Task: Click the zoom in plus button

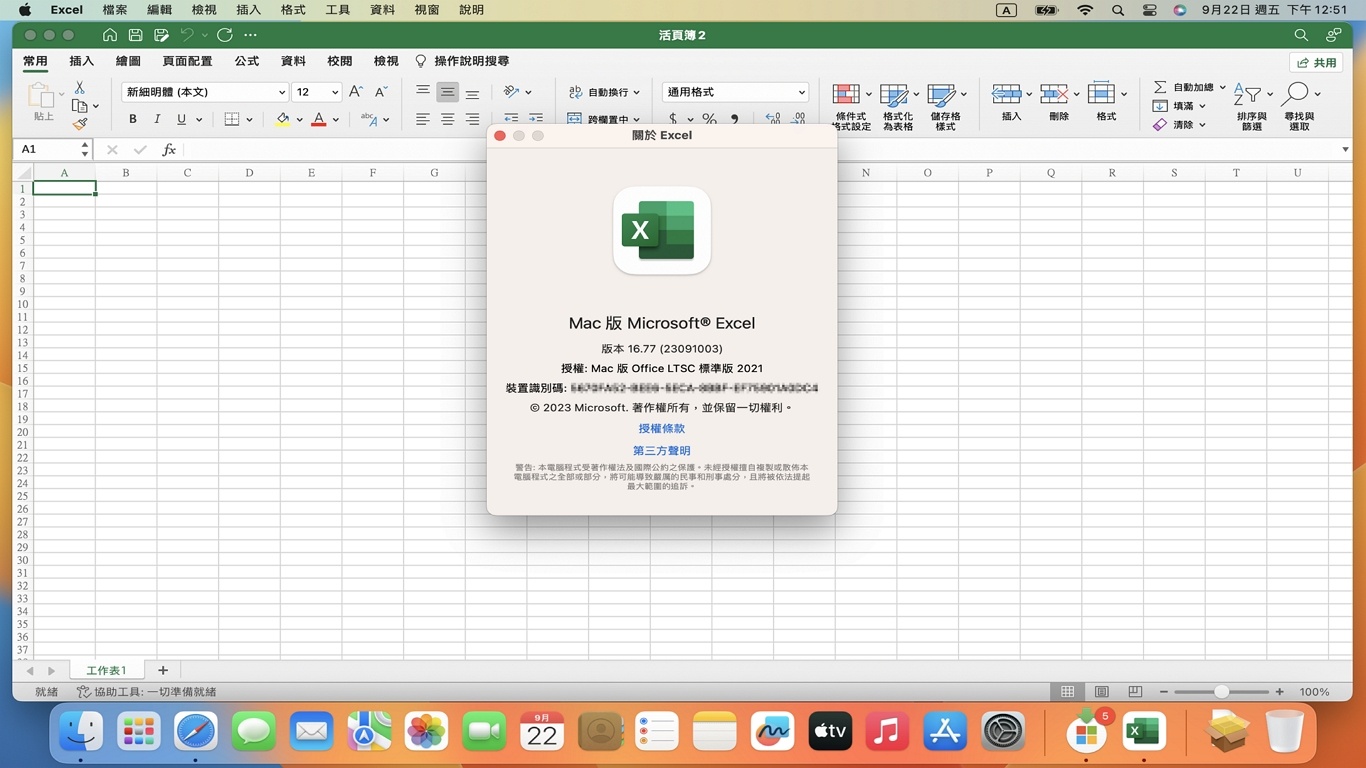Action: click(x=1280, y=692)
